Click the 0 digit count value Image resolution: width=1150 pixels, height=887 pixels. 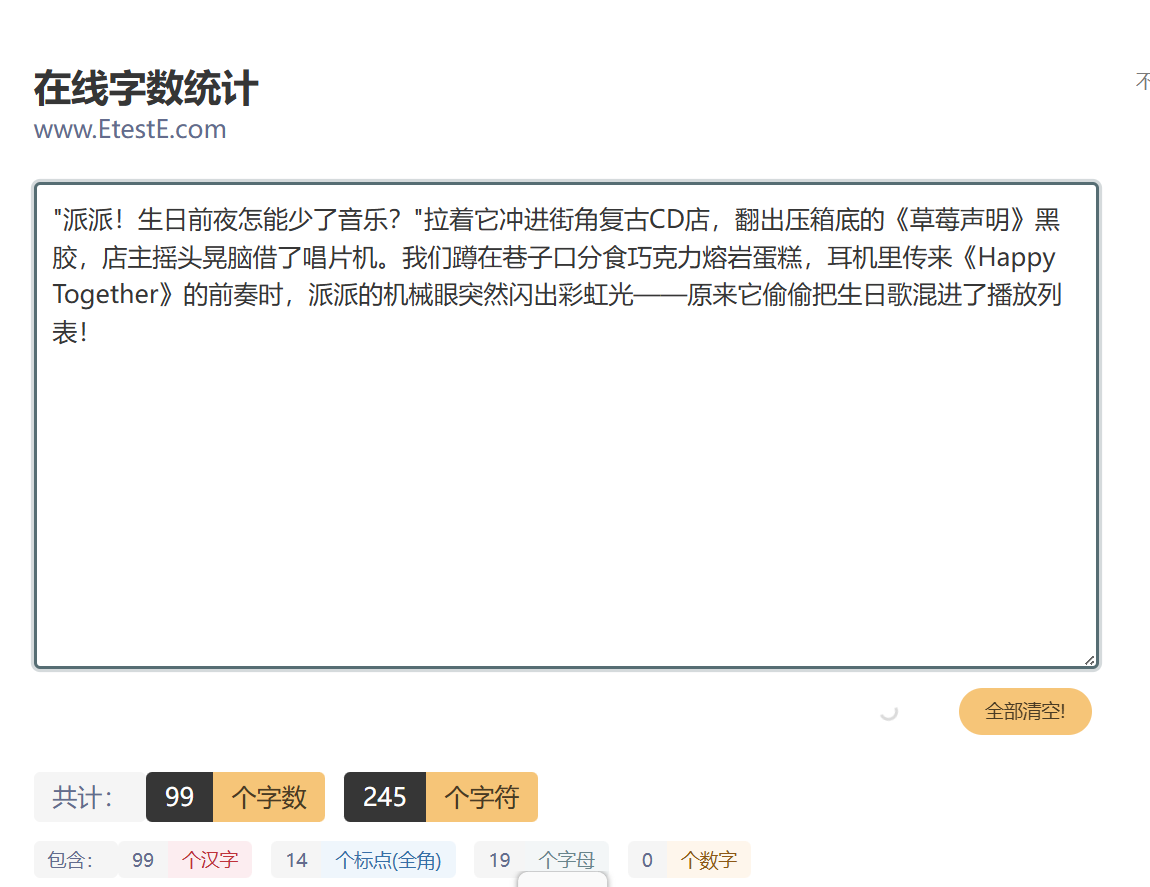648,860
